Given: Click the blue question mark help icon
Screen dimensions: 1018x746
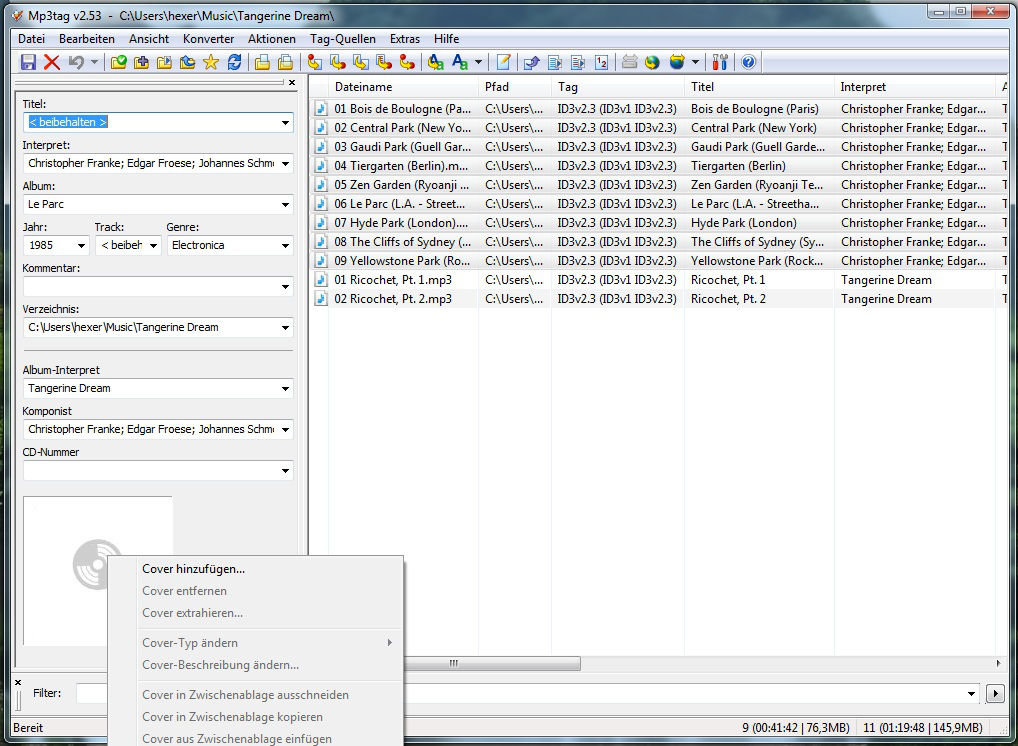Looking at the screenshot, I should click(748, 62).
